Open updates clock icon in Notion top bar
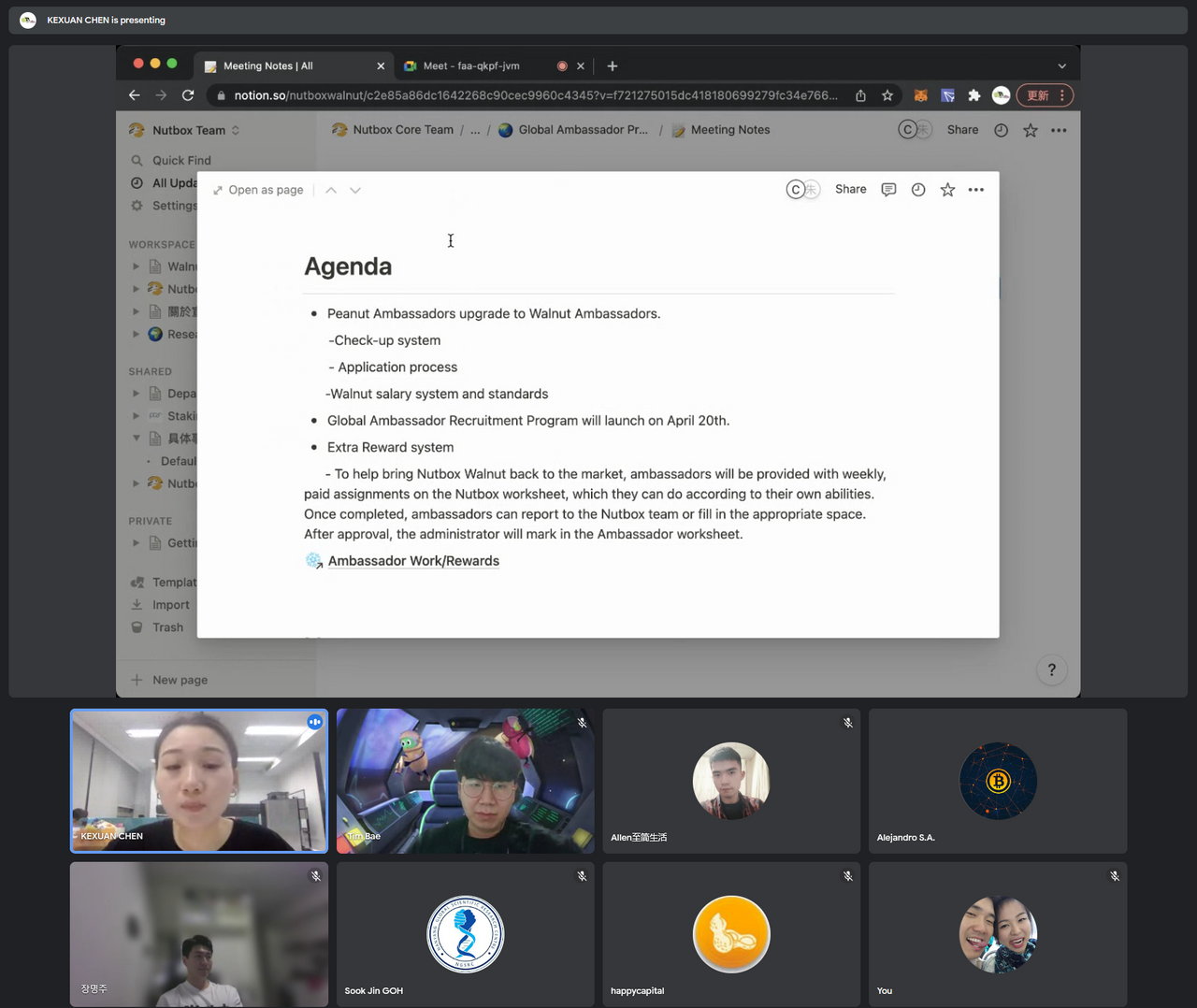The image size is (1197, 1008). point(1001,130)
